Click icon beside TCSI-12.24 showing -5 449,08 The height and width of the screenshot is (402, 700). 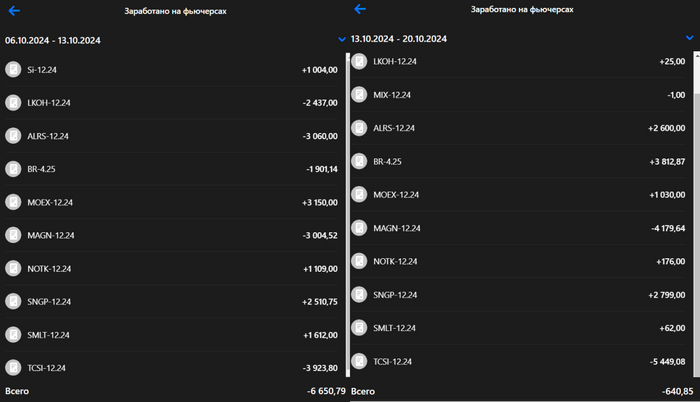(x=359, y=361)
